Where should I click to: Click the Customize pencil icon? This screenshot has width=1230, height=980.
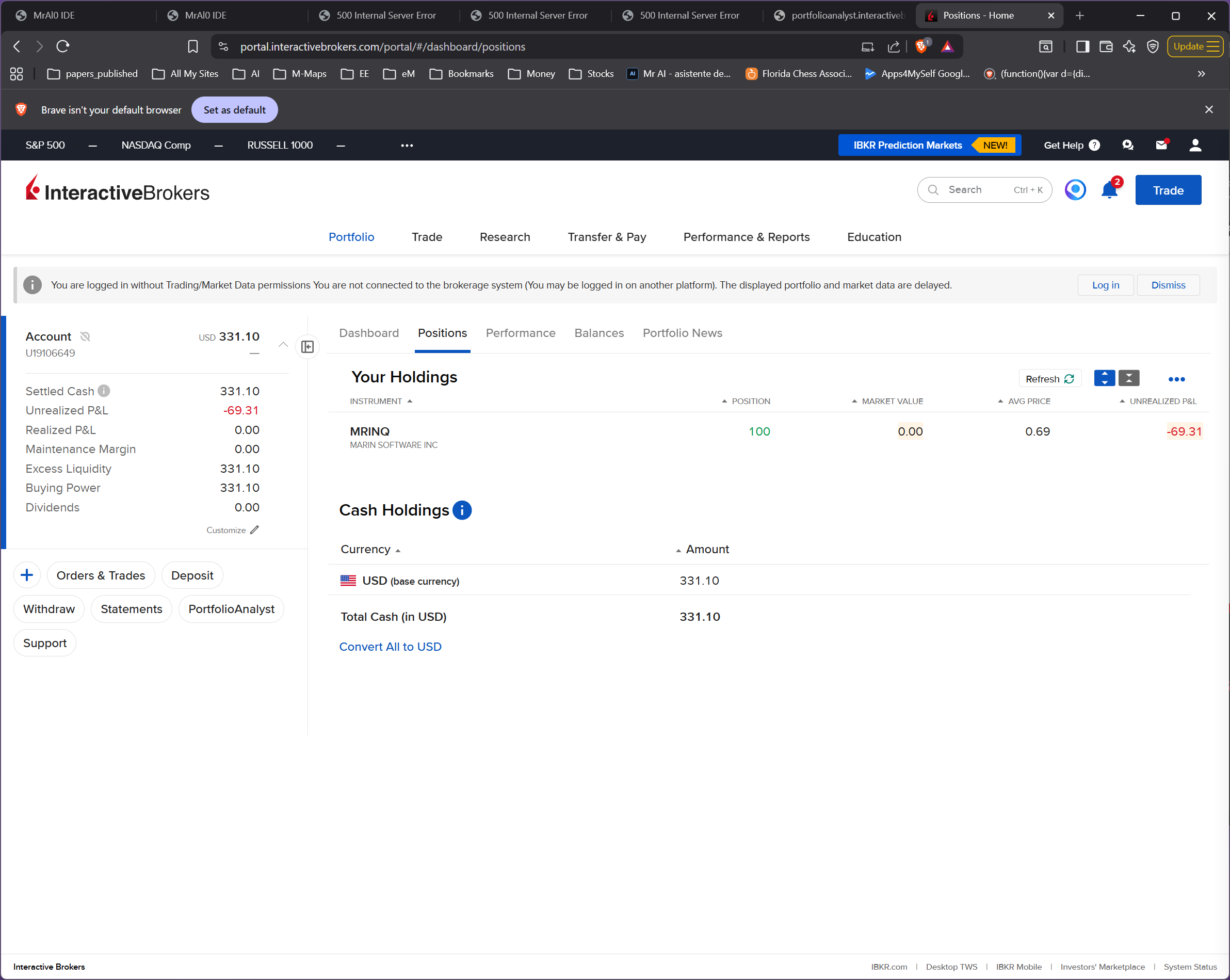(x=254, y=530)
